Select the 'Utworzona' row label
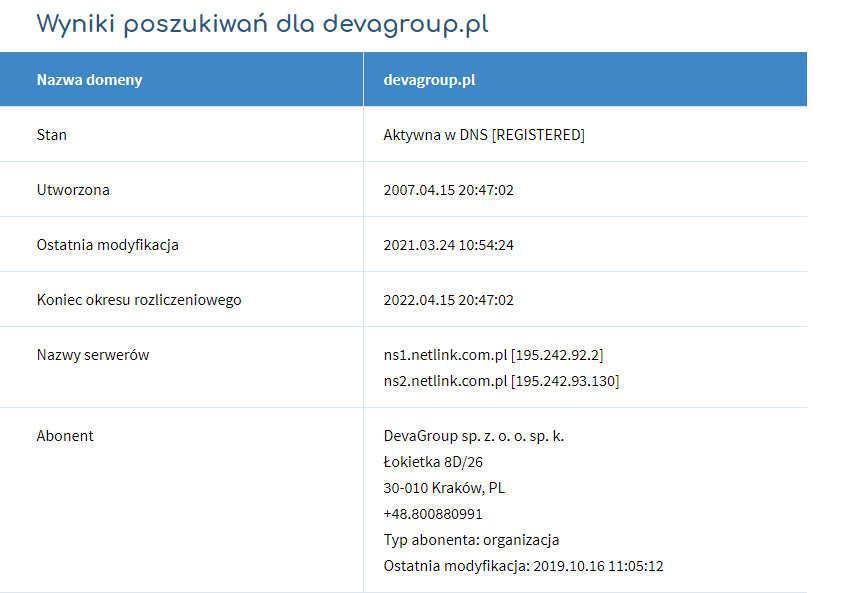845x593 pixels. coord(73,190)
